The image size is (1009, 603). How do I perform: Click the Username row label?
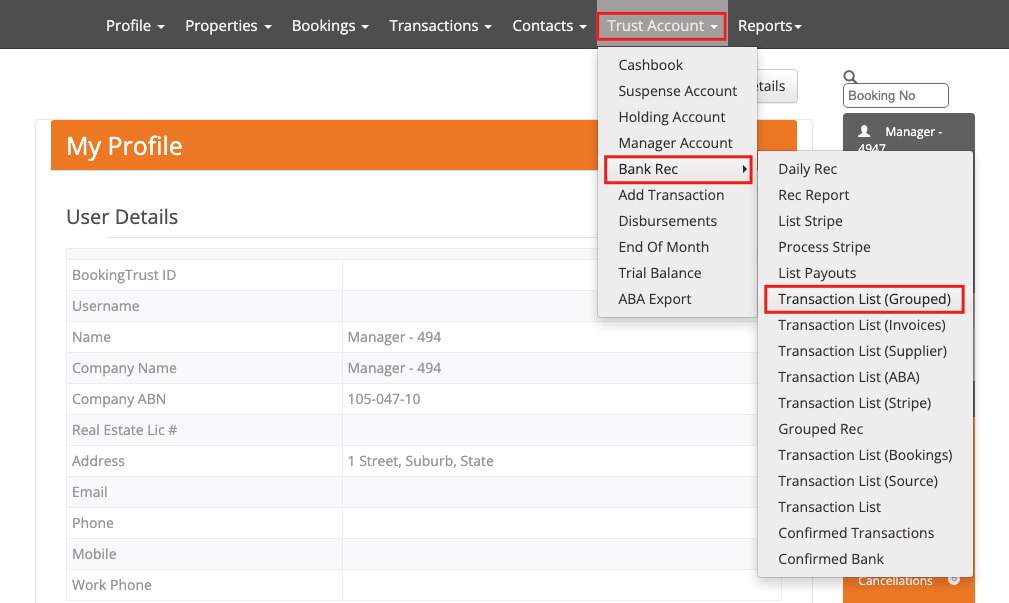pyautogui.click(x=106, y=306)
